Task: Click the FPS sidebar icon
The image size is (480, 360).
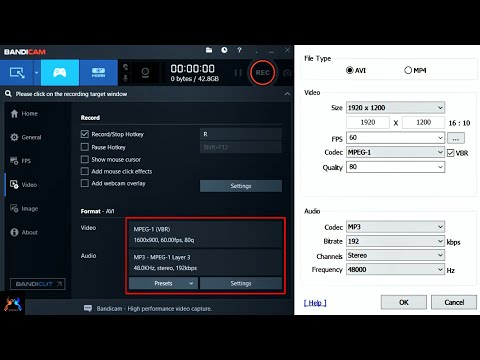Action: click(x=14, y=161)
